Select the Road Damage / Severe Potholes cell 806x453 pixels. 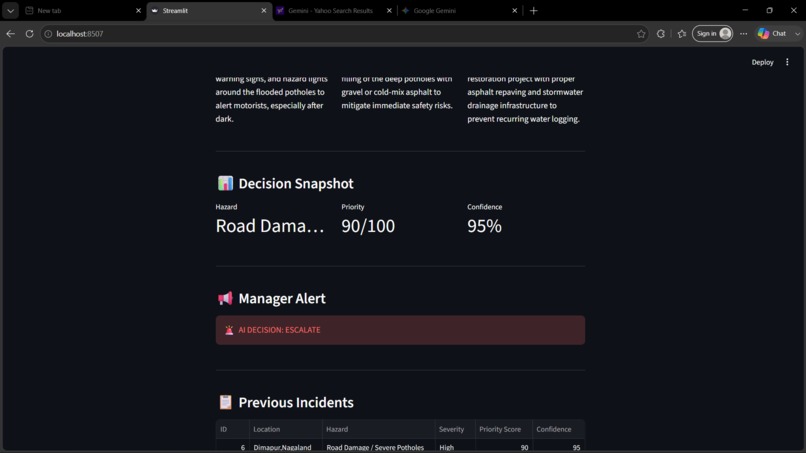(x=378, y=447)
